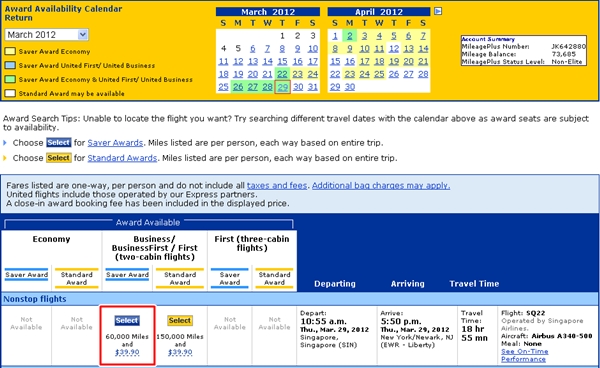Open Additional bag charges may apply link
The width and height of the screenshot is (600, 368).
click(x=381, y=186)
